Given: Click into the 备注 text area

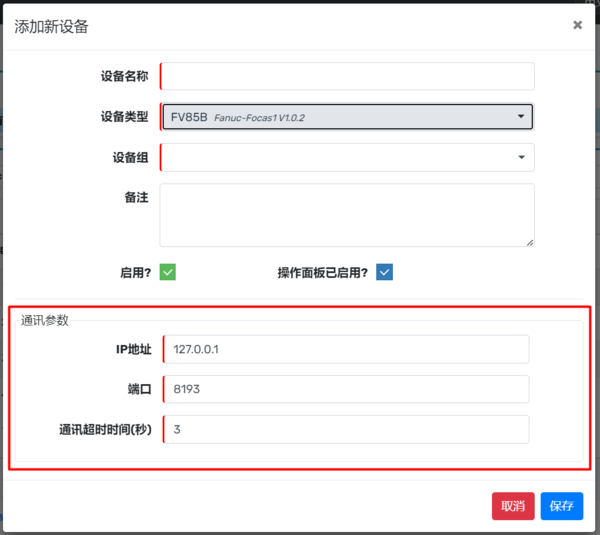Looking at the screenshot, I should (x=346, y=214).
